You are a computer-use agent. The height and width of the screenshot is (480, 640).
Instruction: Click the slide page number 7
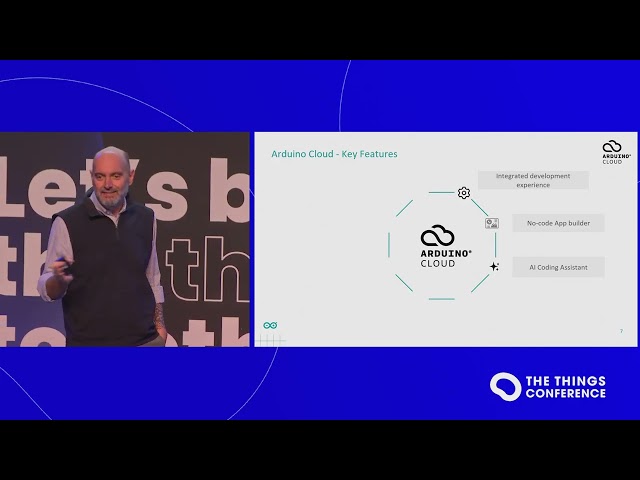click(x=621, y=331)
